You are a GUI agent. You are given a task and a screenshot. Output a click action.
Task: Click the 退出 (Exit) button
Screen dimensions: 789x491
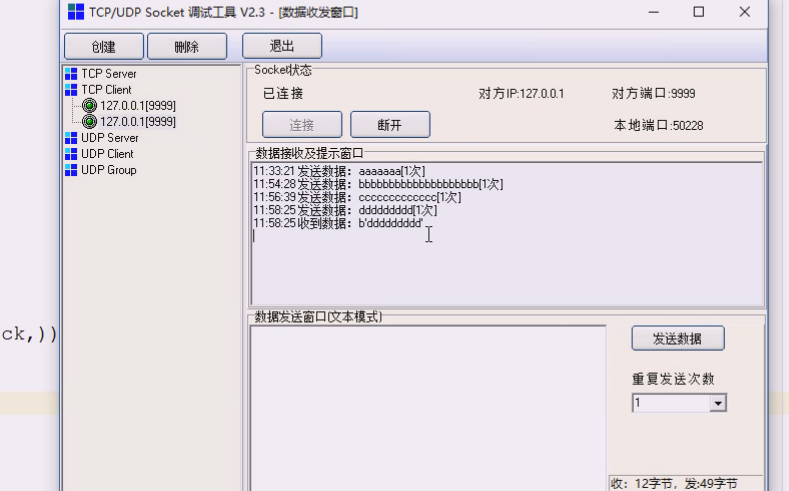(282, 46)
